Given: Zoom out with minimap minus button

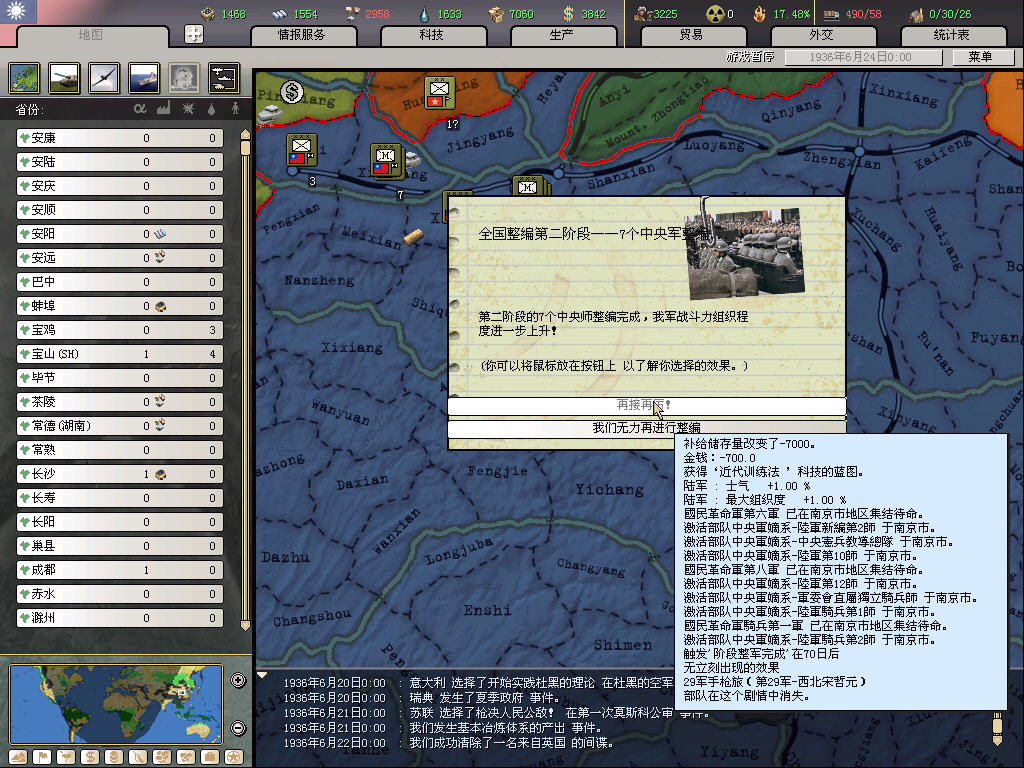Looking at the screenshot, I should [238, 727].
